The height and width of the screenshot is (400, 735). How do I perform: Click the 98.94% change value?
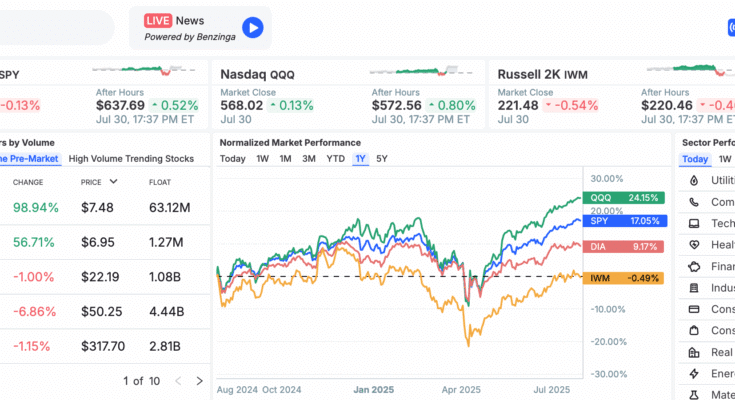[x=36, y=208]
